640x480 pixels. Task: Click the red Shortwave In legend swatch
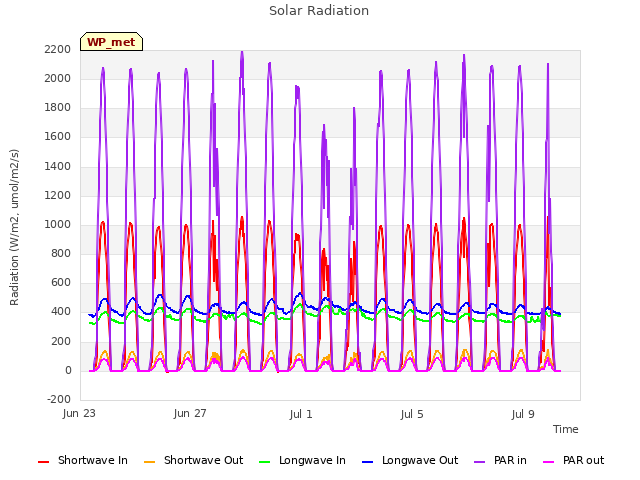click(x=43, y=462)
